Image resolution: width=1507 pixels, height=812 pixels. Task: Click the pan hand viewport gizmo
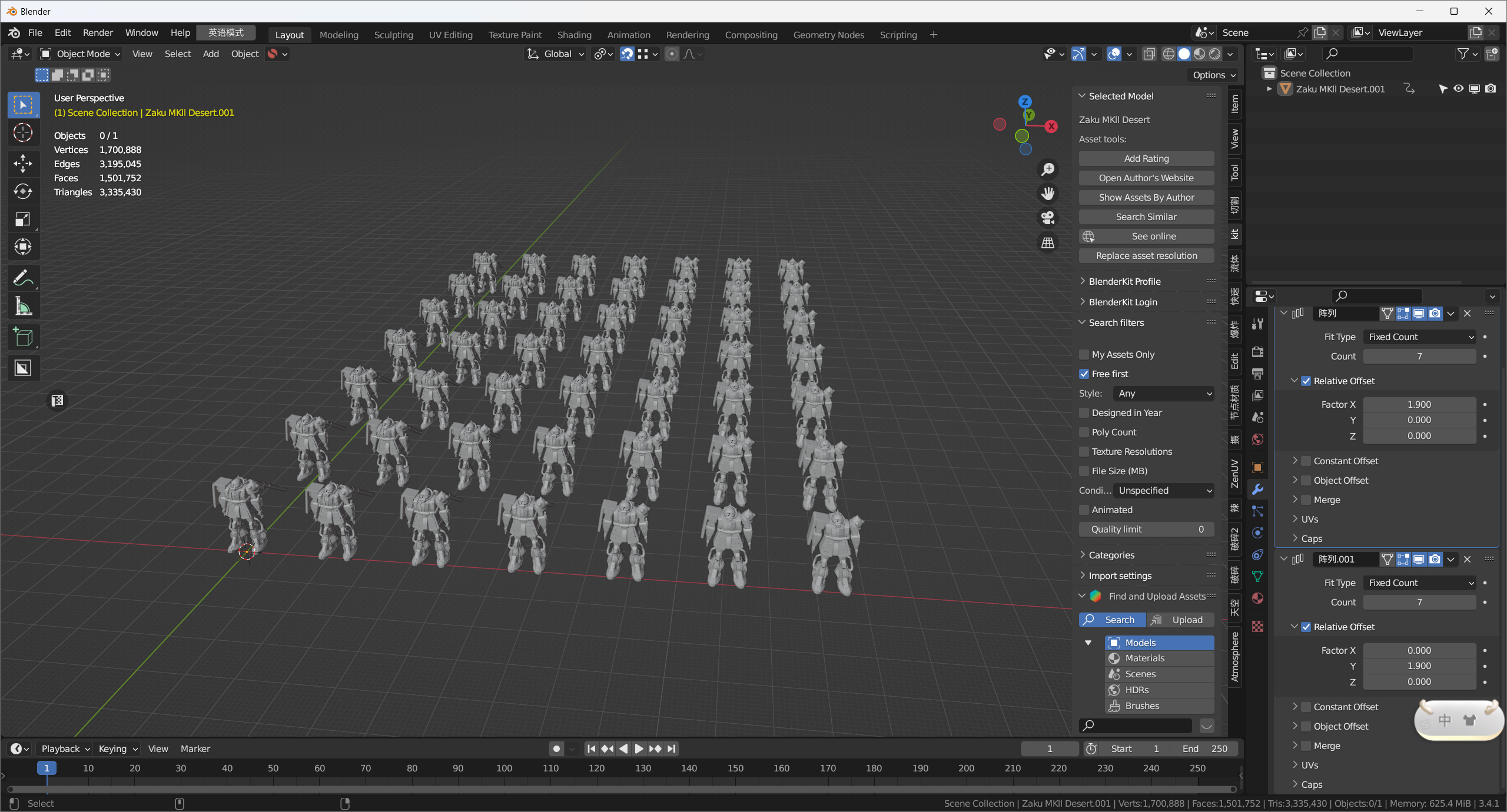1048,194
